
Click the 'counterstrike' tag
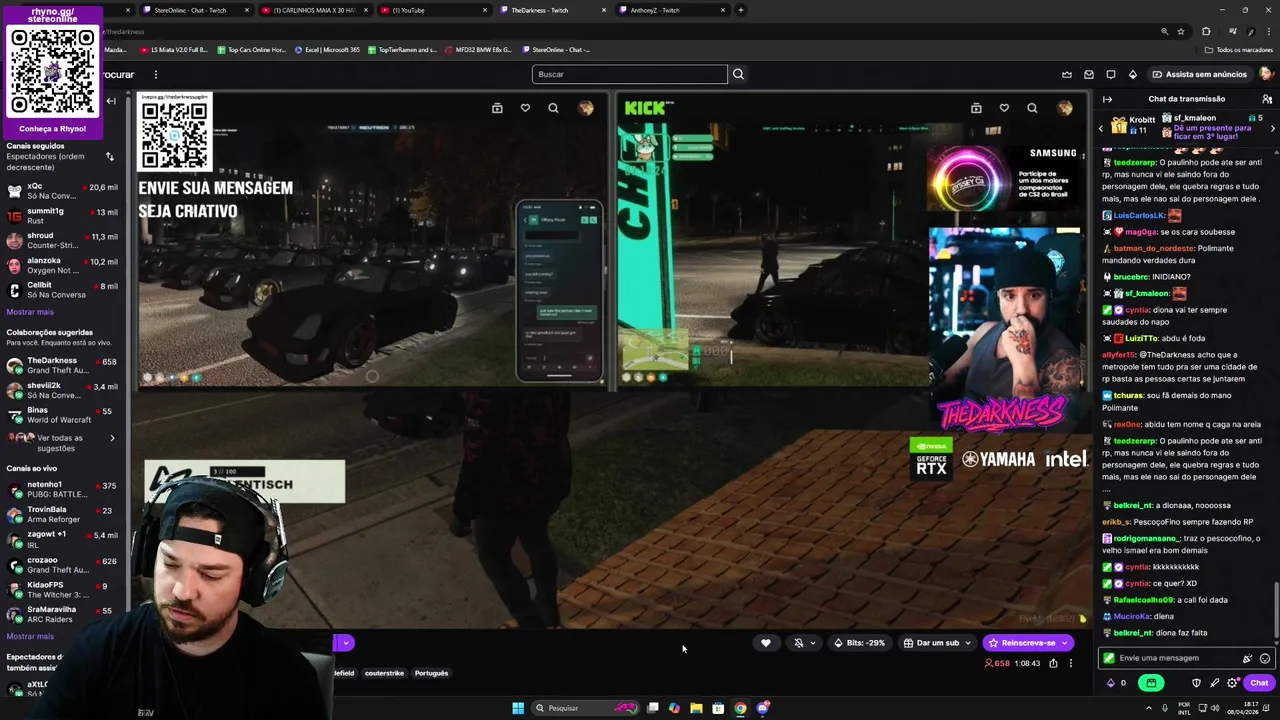tap(384, 673)
